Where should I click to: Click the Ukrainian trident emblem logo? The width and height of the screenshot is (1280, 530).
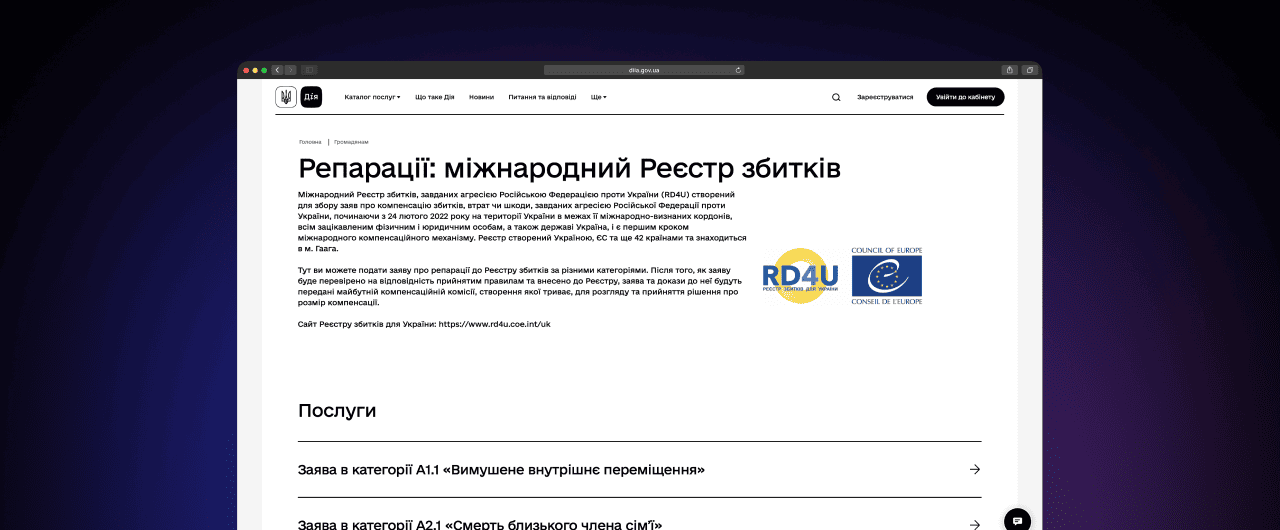pos(286,97)
